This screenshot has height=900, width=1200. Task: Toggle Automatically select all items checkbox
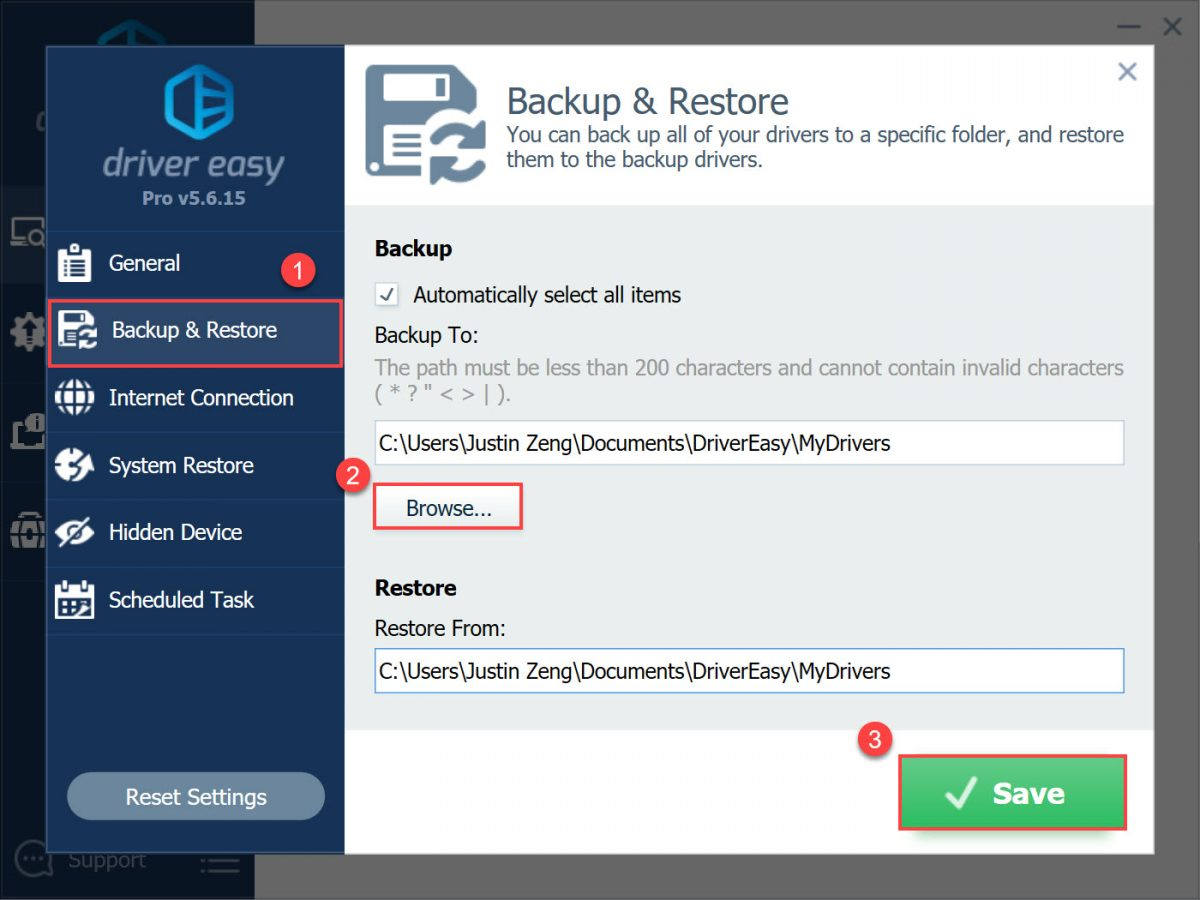tap(386, 295)
